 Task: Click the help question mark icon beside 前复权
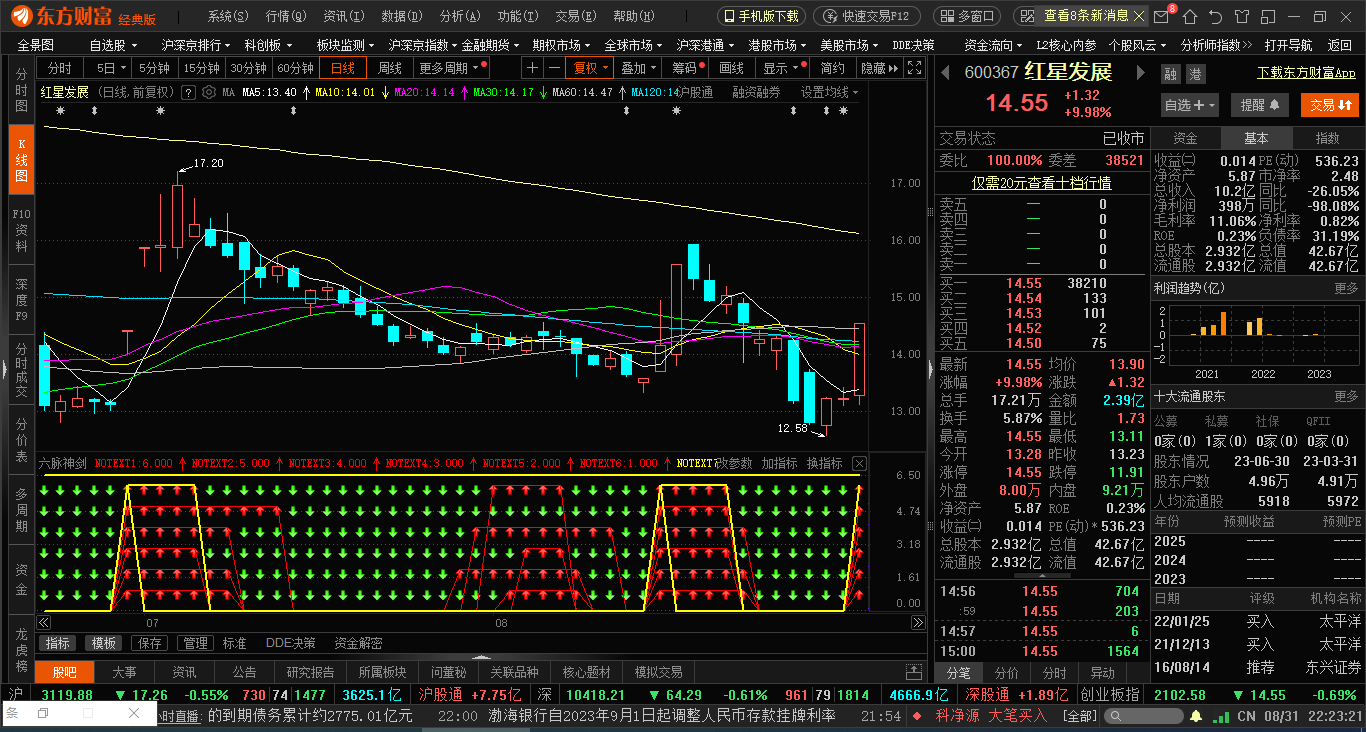(189, 92)
